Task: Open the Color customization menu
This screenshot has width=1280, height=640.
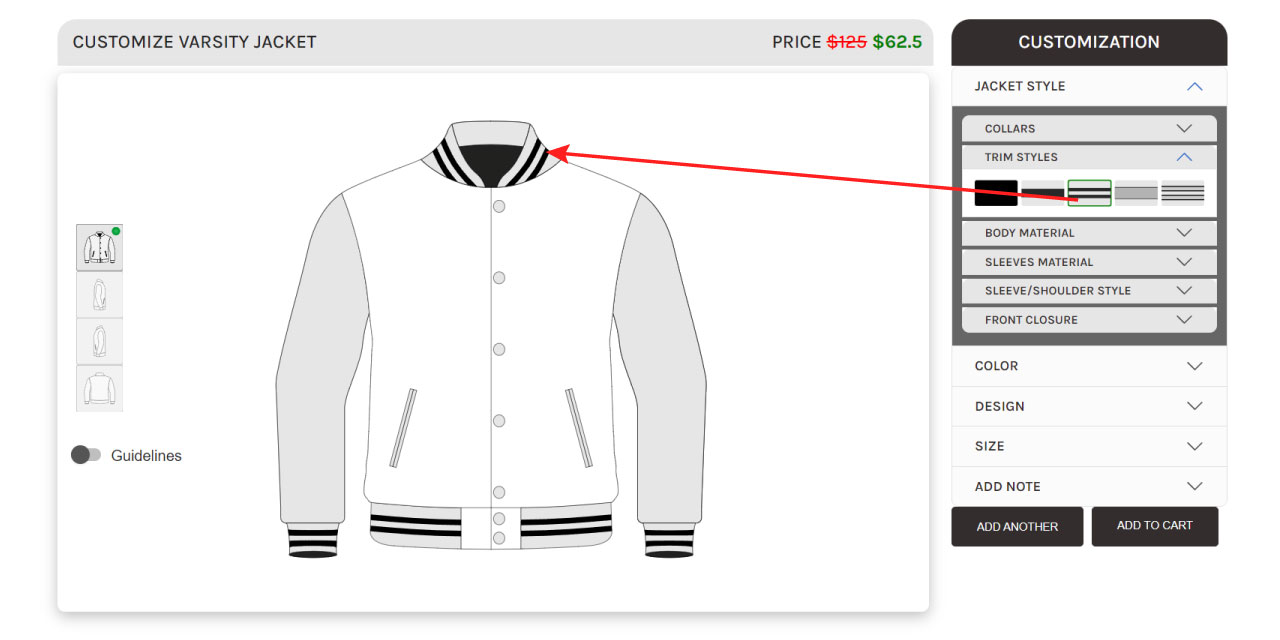Action: coord(1089,366)
